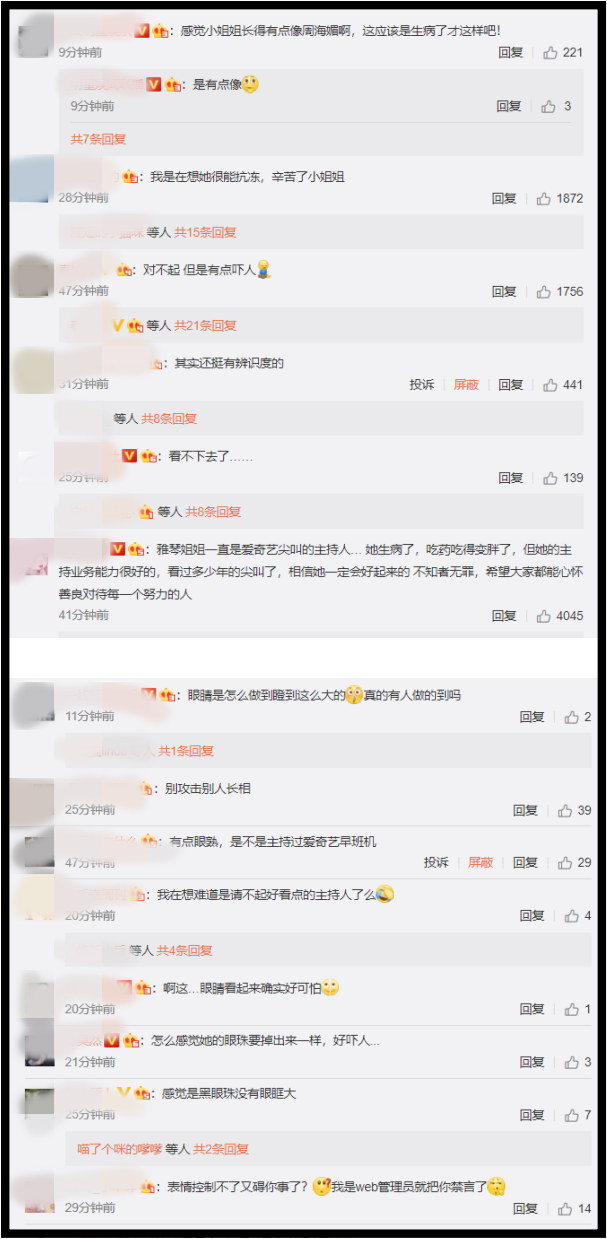The image size is (607, 1239).
Task: Expand 共15条回复 replies
Action: (205, 232)
